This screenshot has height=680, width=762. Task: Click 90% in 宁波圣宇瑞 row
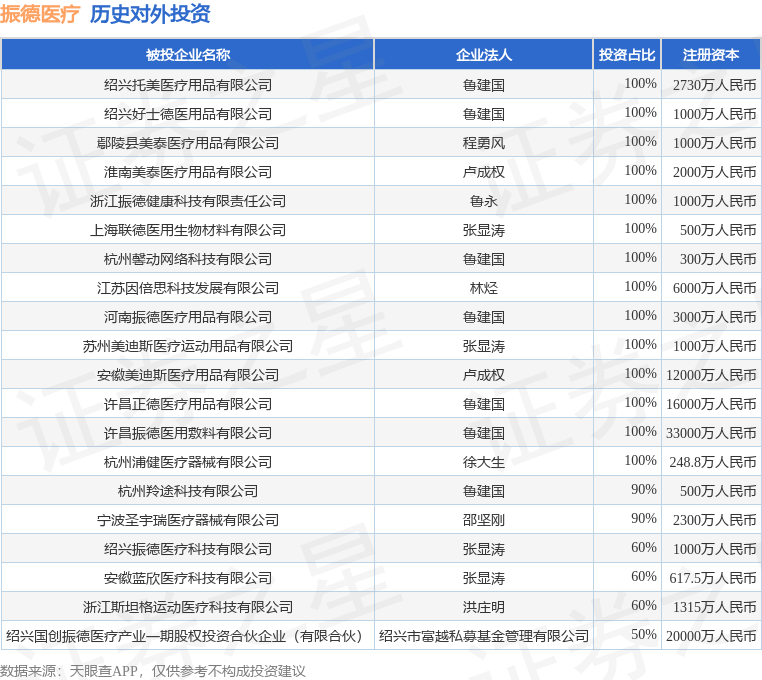tap(644, 518)
